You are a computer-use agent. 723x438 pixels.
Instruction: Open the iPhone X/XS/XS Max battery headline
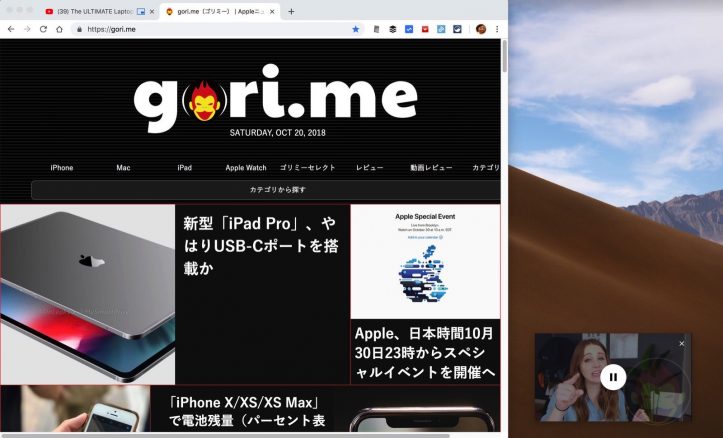click(247, 411)
